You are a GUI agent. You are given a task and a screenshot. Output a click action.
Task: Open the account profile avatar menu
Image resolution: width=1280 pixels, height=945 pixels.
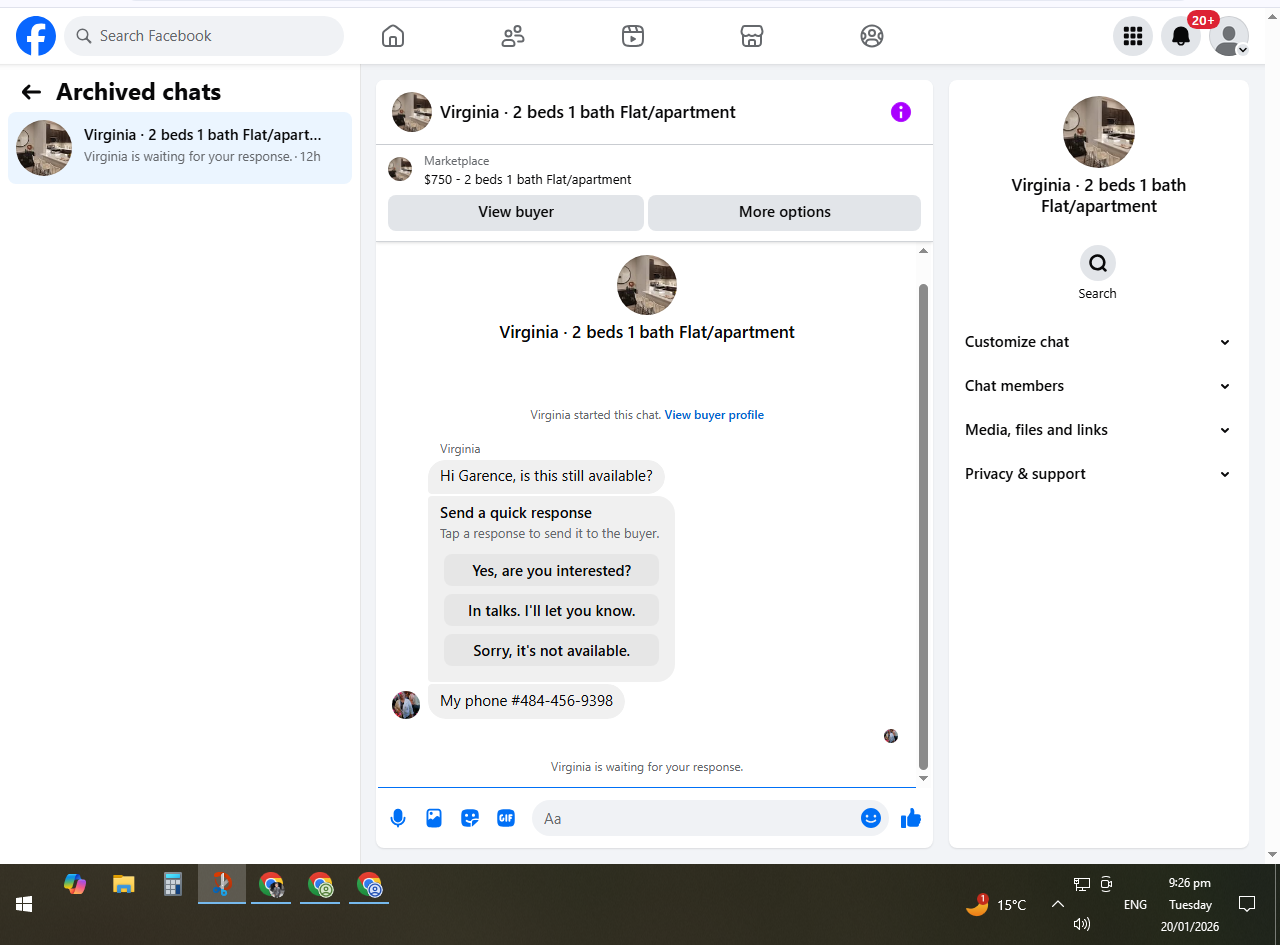pyautogui.click(x=1229, y=36)
